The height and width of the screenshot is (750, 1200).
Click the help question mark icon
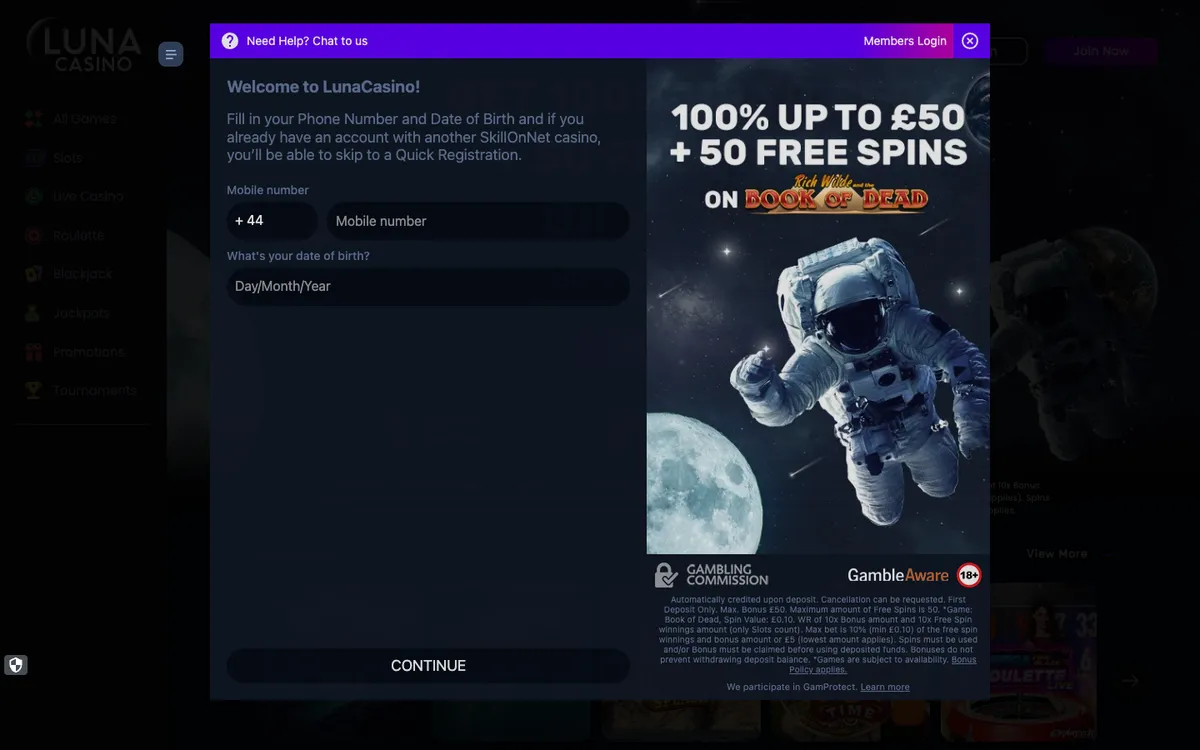tap(230, 41)
